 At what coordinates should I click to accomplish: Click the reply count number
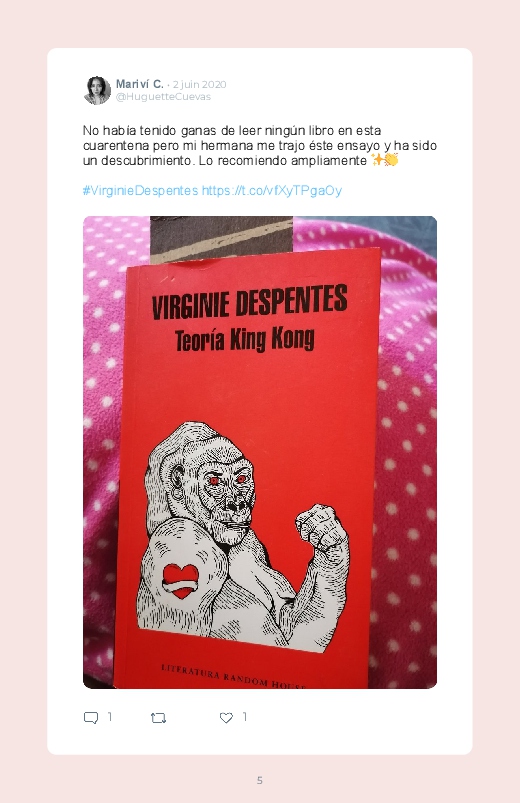pos(110,716)
